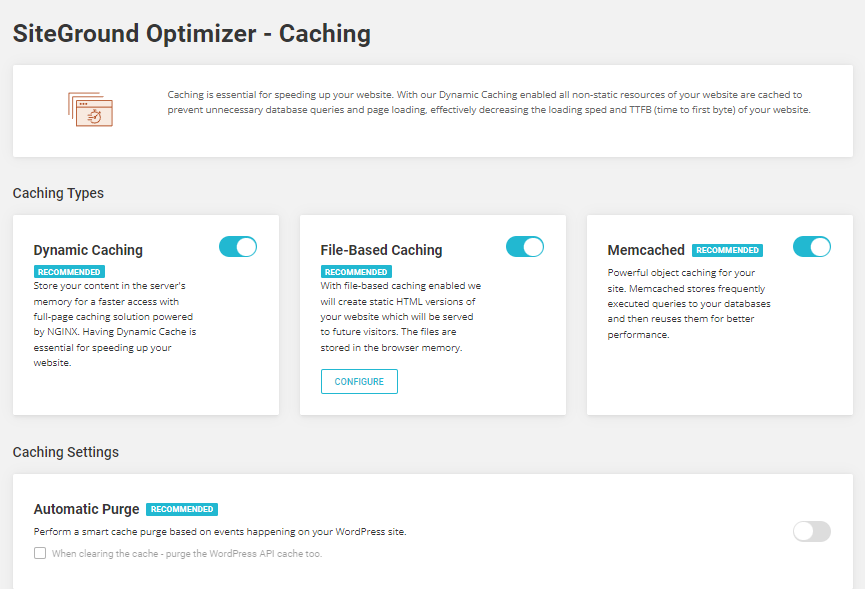Screen dimensions: 865x589
Task: Disable the Dynamic Caching toggle
Action: pos(238,247)
